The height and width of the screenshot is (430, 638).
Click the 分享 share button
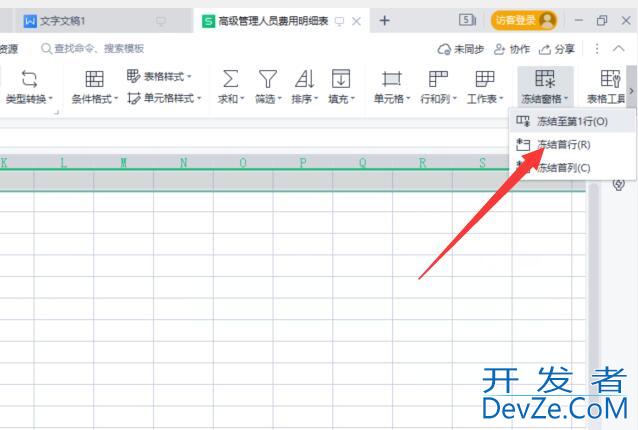[x=557, y=49]
